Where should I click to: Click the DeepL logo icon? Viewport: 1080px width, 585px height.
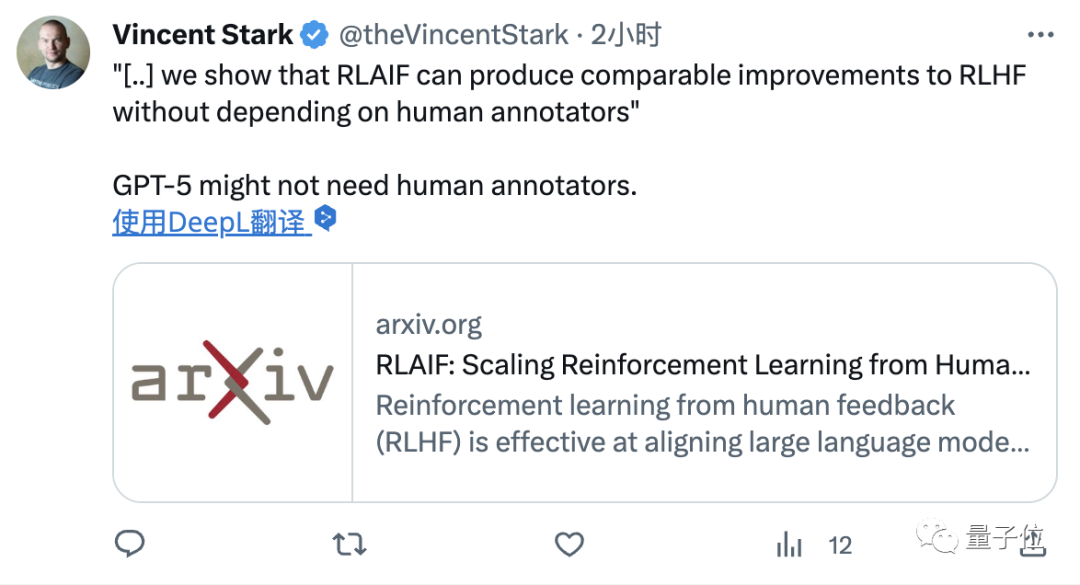click(325, 218)
